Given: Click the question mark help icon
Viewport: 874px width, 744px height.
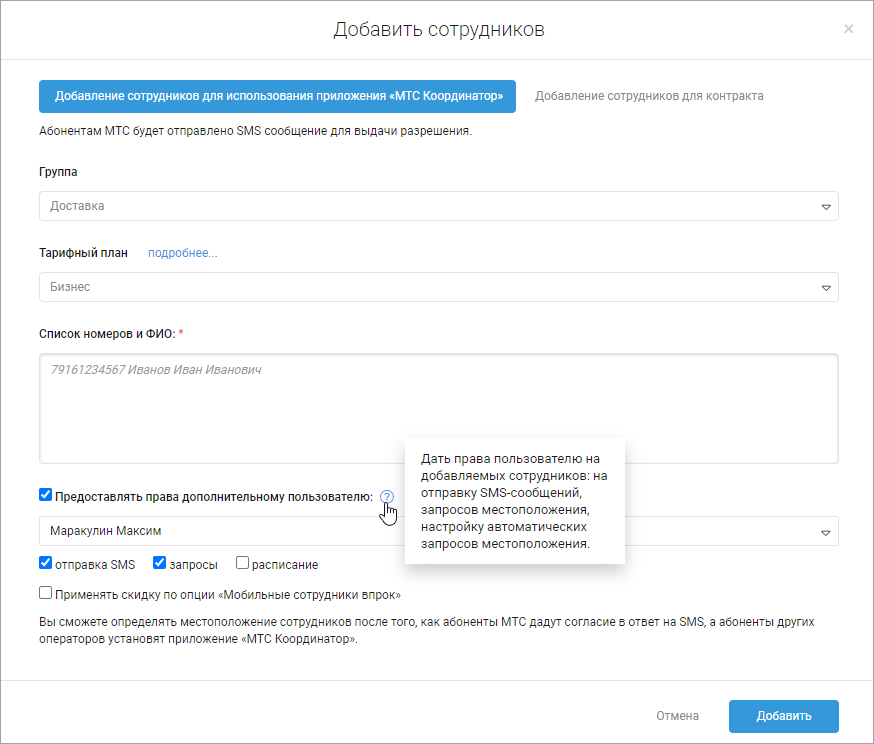Looking at the screenshot, I should click(387, 496).
